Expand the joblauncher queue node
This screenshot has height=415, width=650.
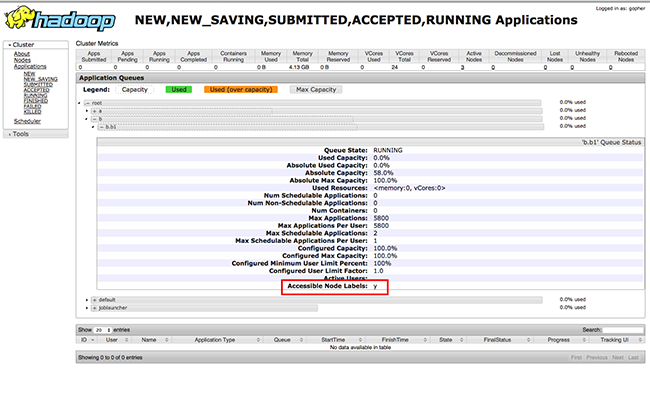(94, 307)
